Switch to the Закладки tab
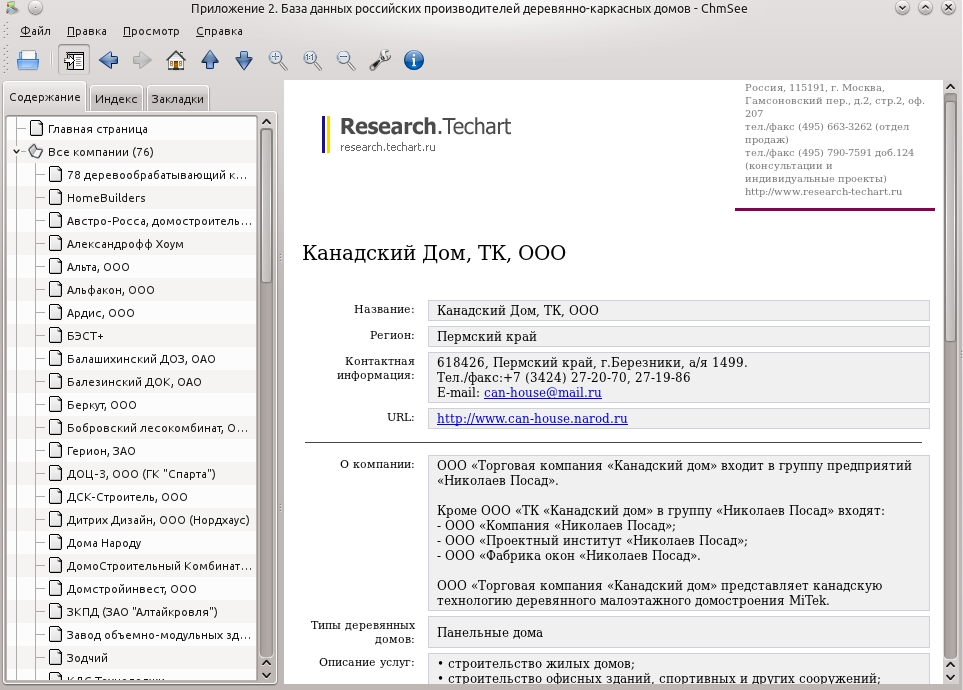The image size is (963, 690). coord(177,99)
